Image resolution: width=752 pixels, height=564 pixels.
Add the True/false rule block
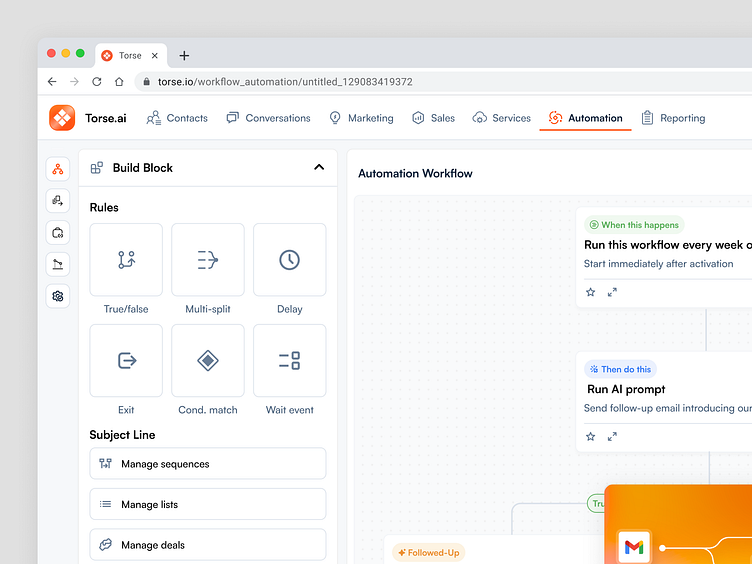126,259
